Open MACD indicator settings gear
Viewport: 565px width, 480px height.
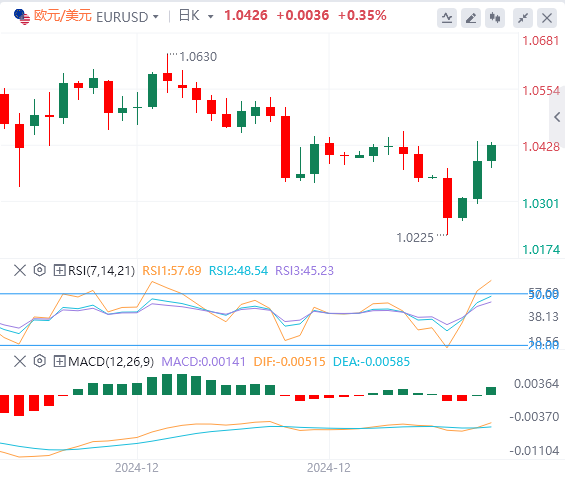point(40,361)
